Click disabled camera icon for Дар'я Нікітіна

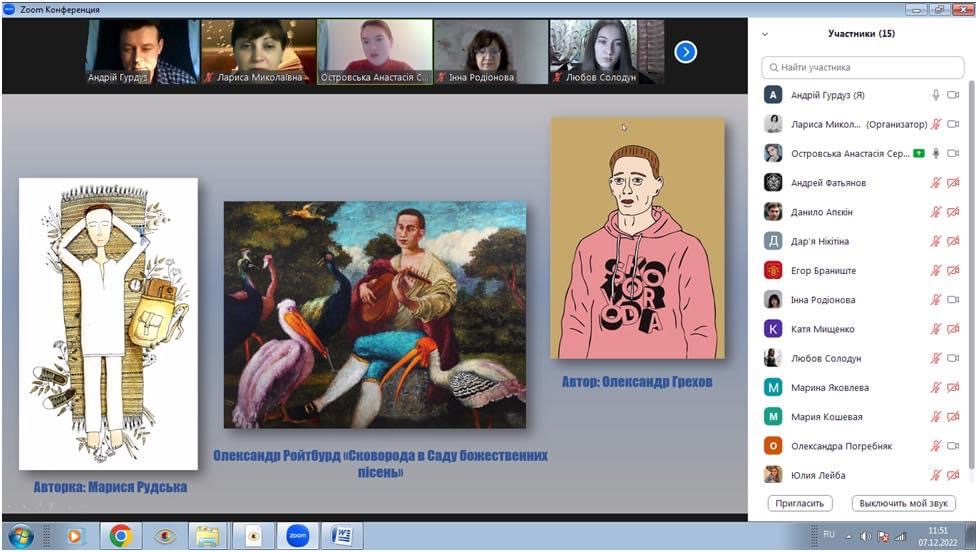click(x=953, y=241)
